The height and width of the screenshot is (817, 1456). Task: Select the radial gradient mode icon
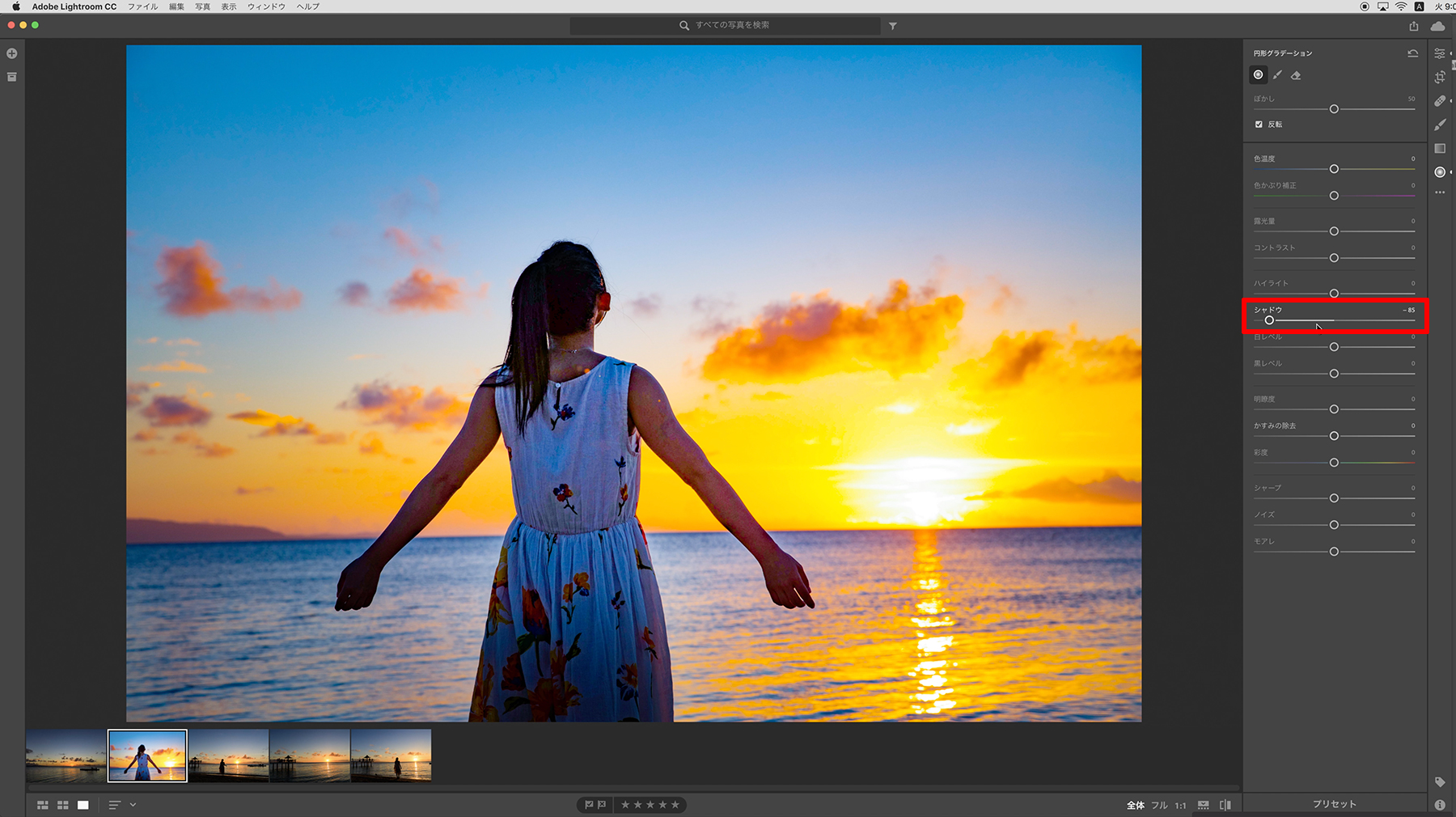[x=1259, y=75]
